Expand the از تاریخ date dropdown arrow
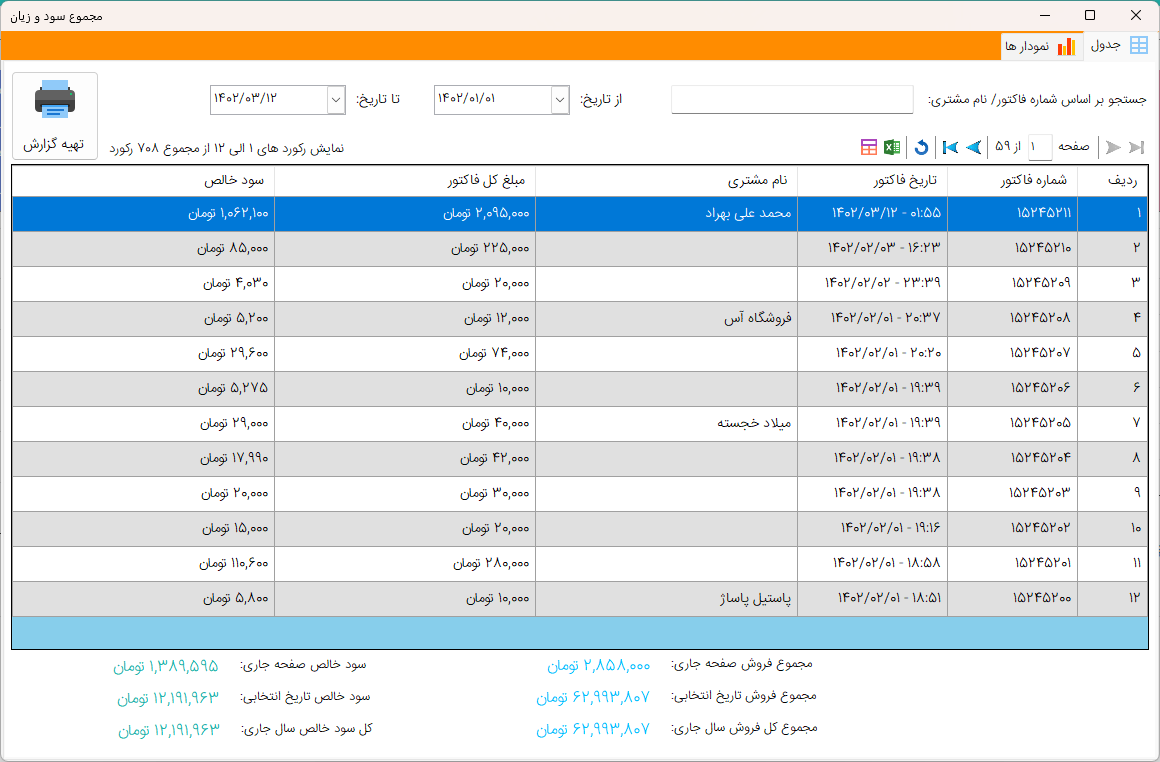The height and width of the screenshot is (762, 1160). (560, 100)
